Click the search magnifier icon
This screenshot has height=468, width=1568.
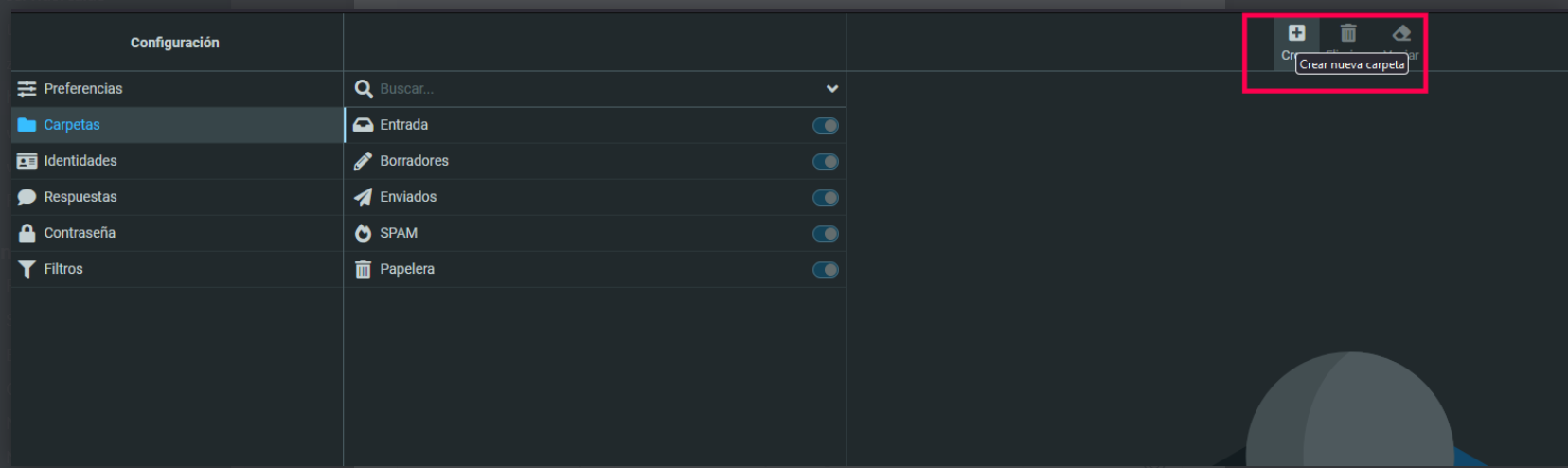pos(364,89)
